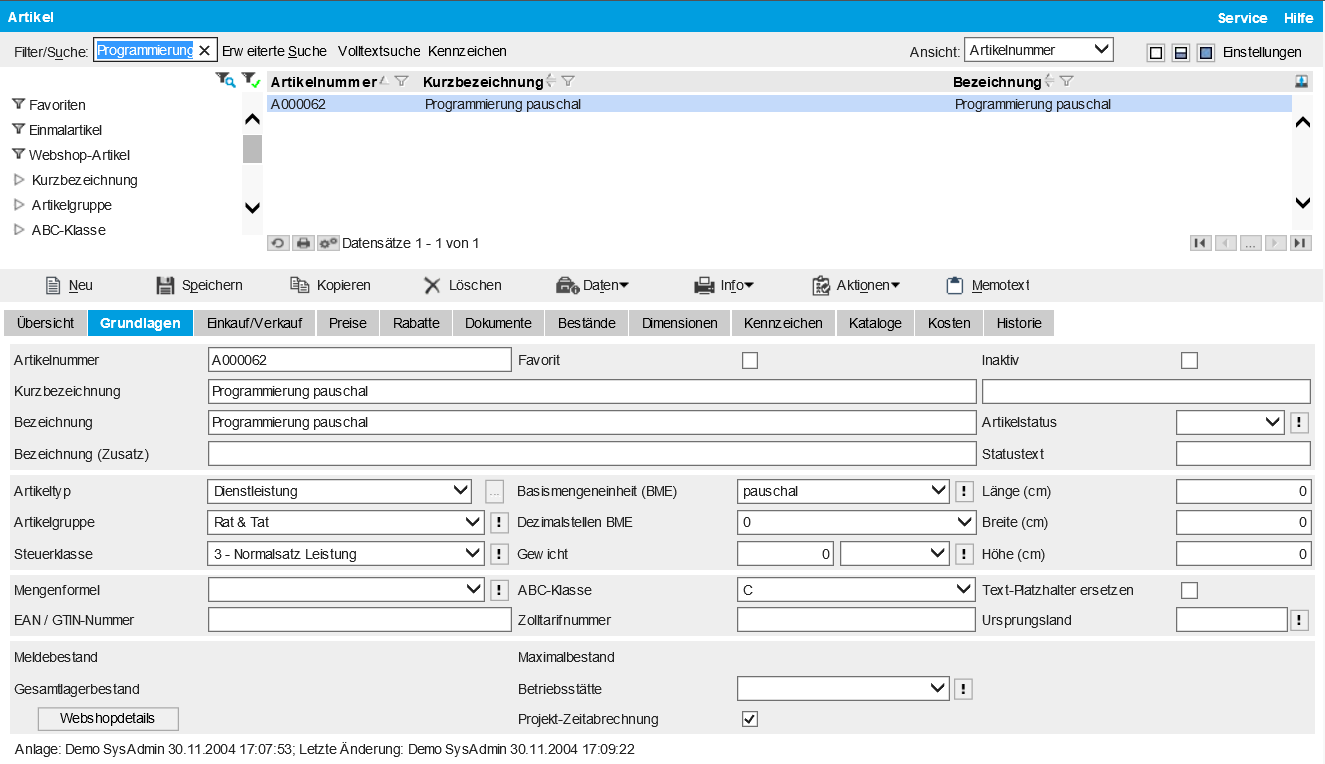1325x764 pixels.
Task: Clear the Filter/Suche field with the X
Action: click(x=204, y=51)
